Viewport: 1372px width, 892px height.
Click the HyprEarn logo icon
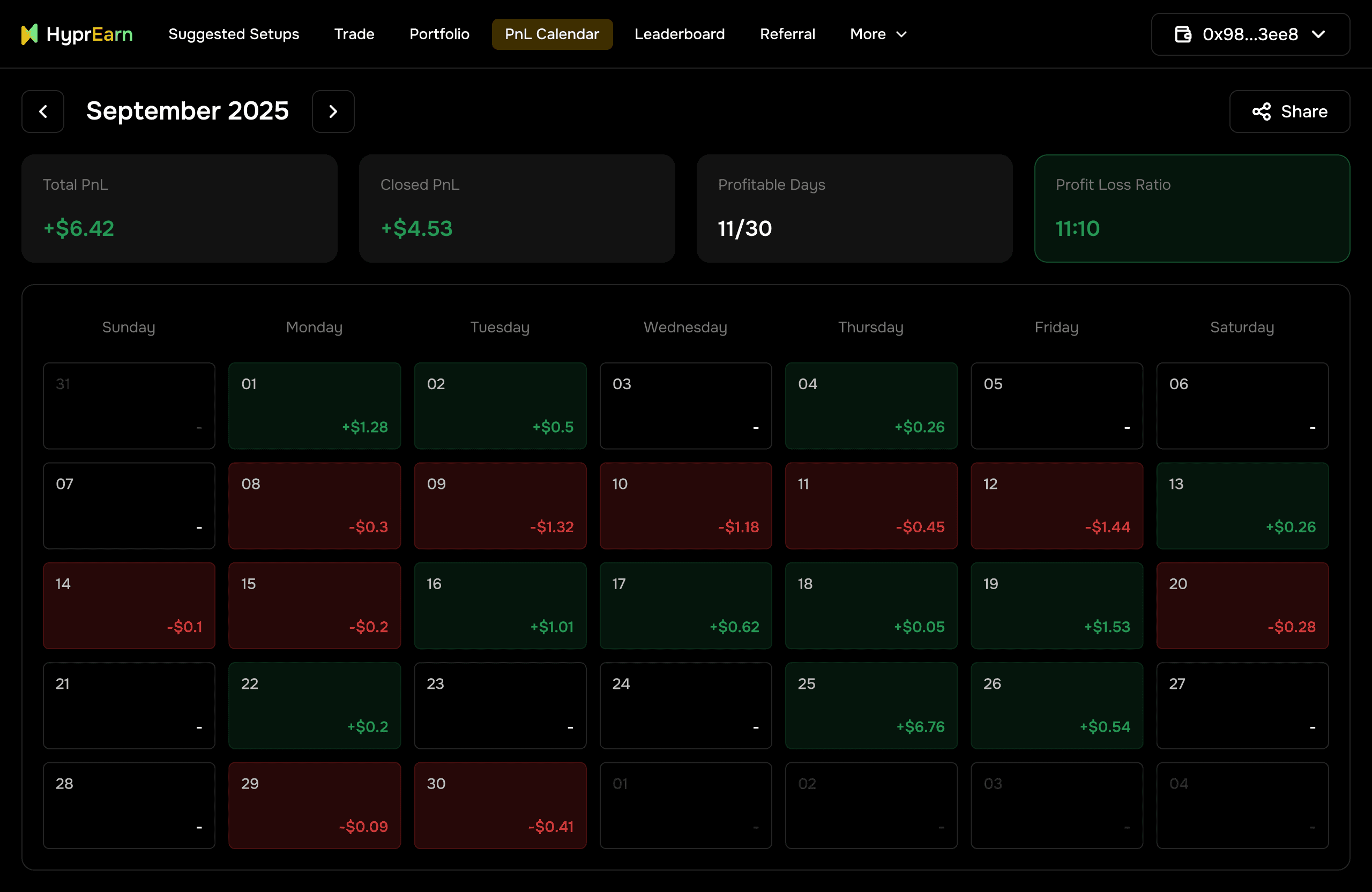click(x=29, y=34)
